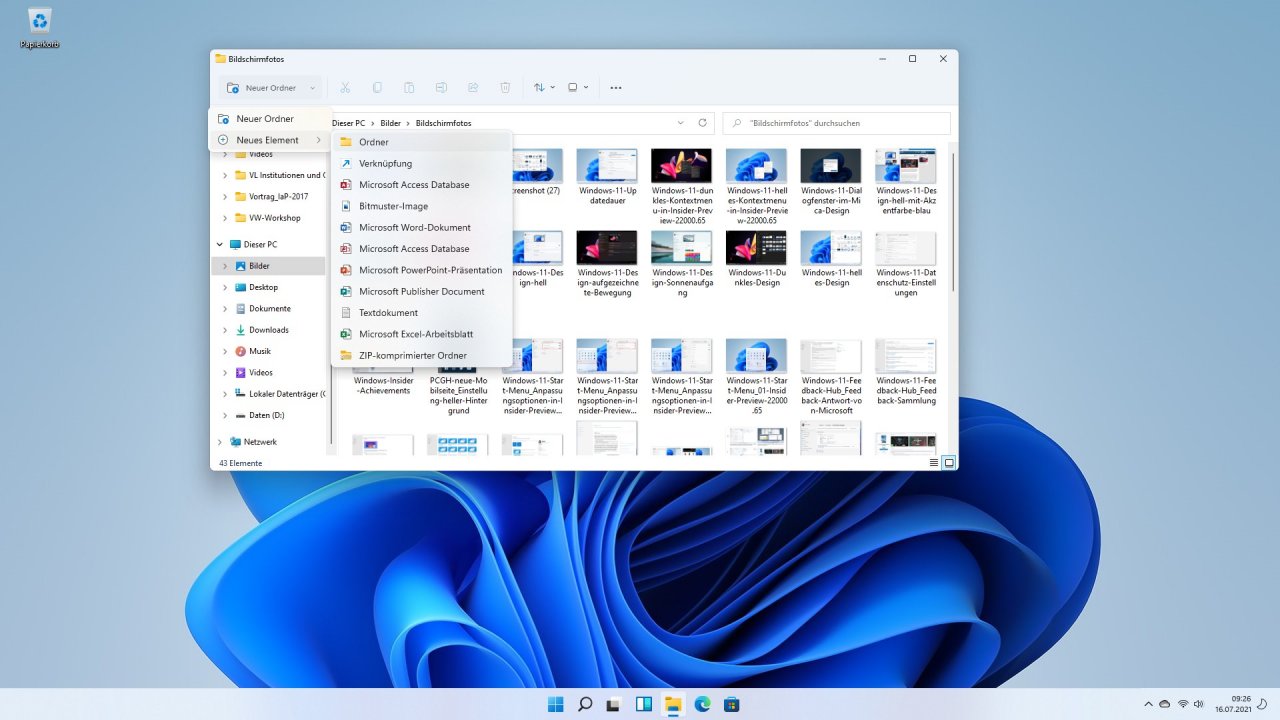The image size is (1280, 720).
Task: Choose Verknüpfung from the submenu
Action: point(421,163)
